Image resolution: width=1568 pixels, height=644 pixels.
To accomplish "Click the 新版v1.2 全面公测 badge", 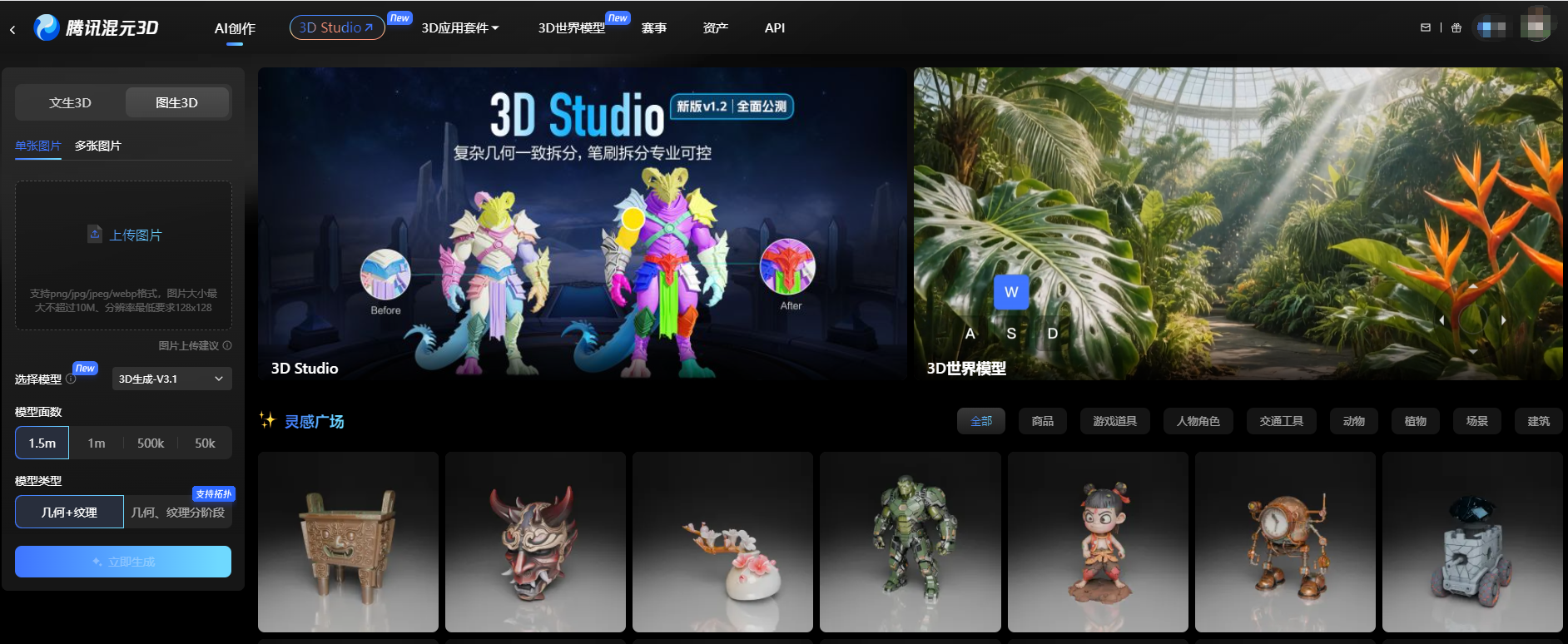I will click(732, 107).
